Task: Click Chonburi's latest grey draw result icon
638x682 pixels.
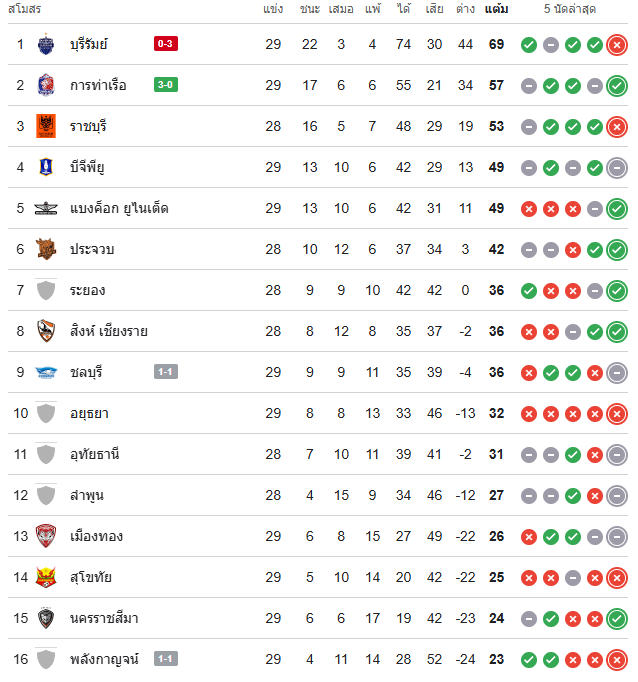Action: [x=617, y=373]
